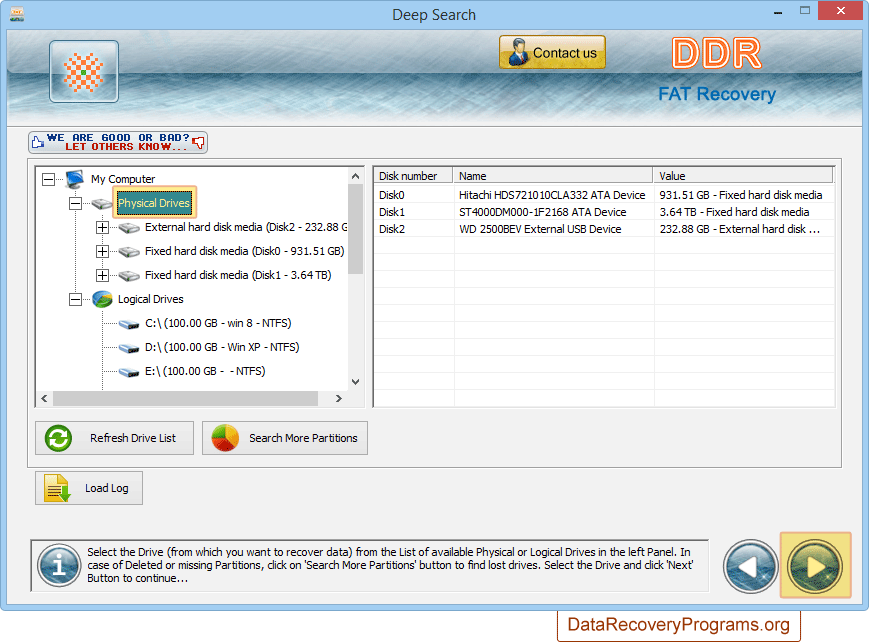This screenshot has height=642, width=869.
Task: Select Fixed hard disk media Disk0 - 931.51 GB
Action: [x=244, y=251]
